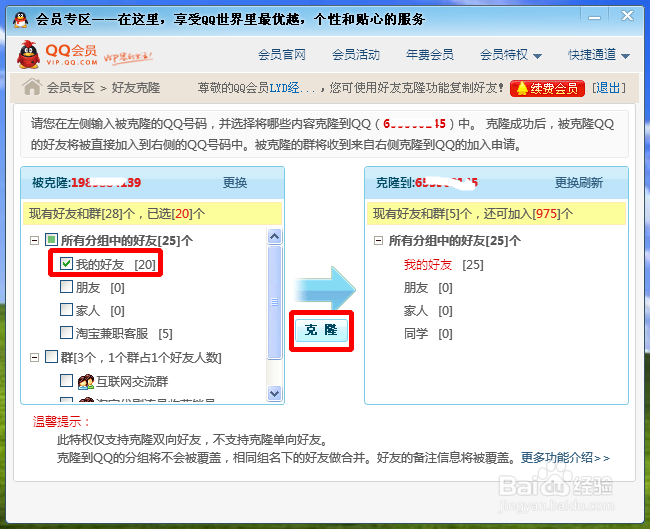Select 朋友 [0] in right panel
Viewport: 650px width, 529px height.
(x=428, y=287)
